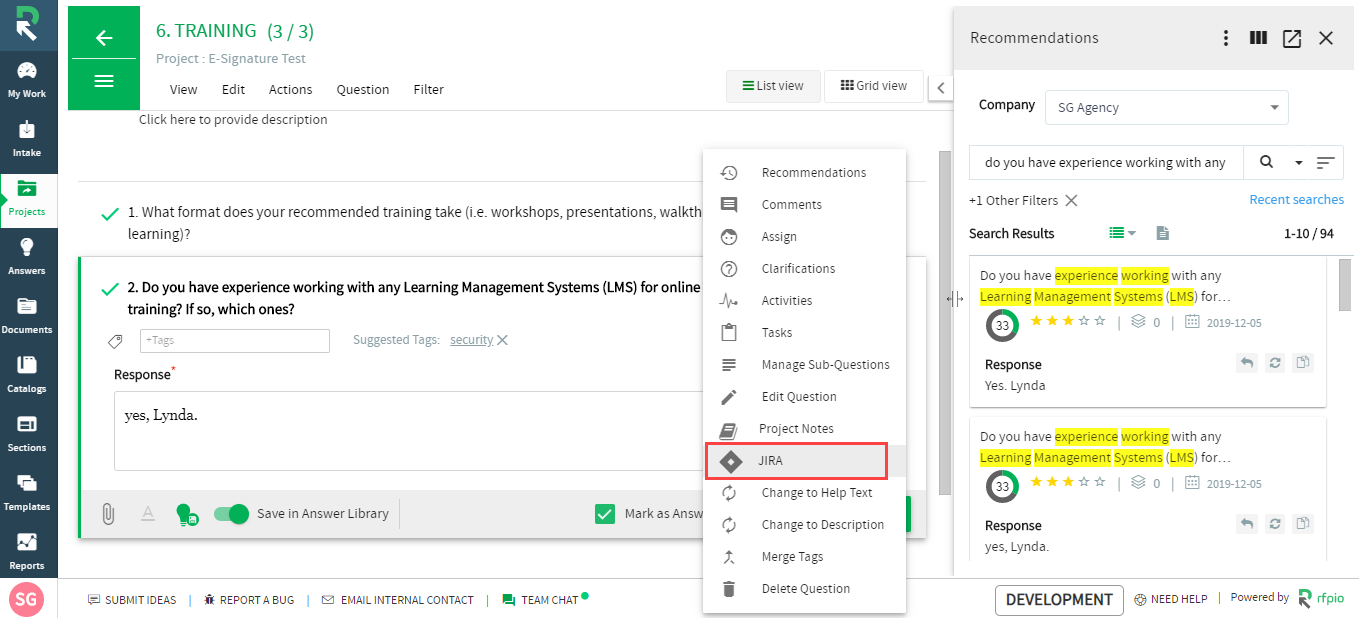Viewport: 1359px width, 618px height.
Task: Open the Intake sidebar section
Action: pos(27,139)
